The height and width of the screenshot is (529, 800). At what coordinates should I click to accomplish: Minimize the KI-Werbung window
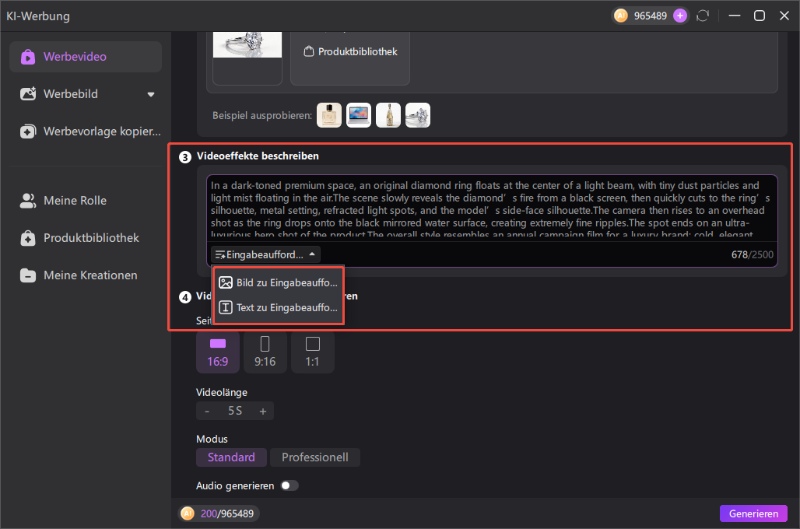point(734,16)
